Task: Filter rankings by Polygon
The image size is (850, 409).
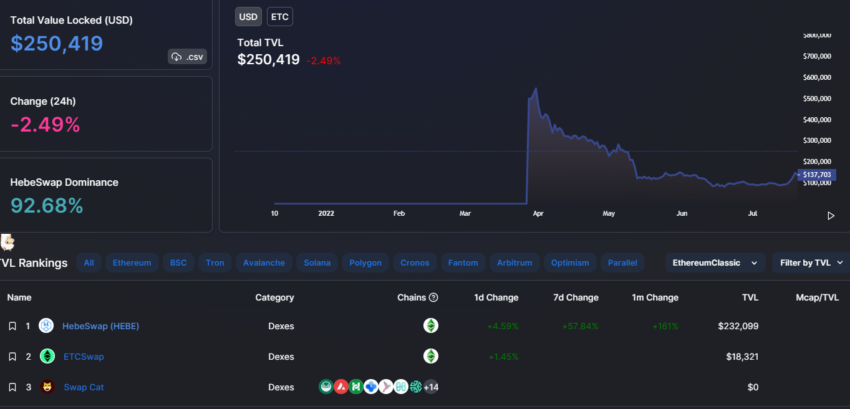Action: 365,263
